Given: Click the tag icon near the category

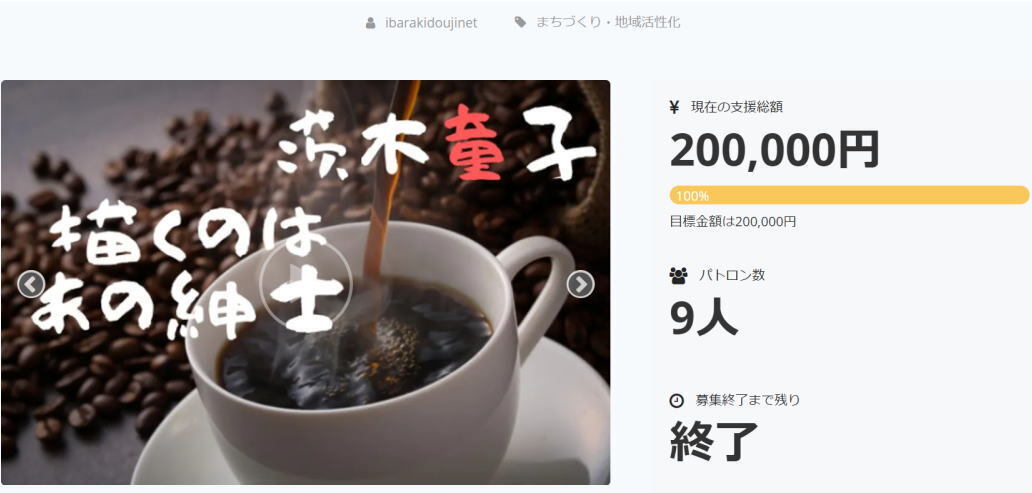Looking at the screenshot, I should point(520,22).
